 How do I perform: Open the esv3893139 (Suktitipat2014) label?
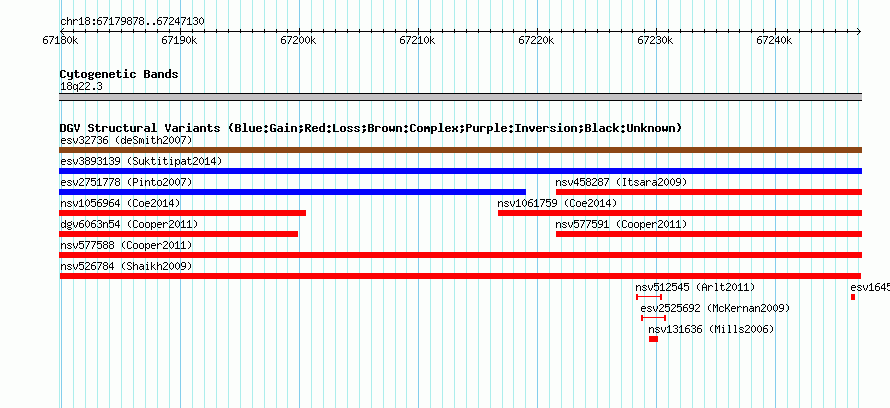pos(141,161)
